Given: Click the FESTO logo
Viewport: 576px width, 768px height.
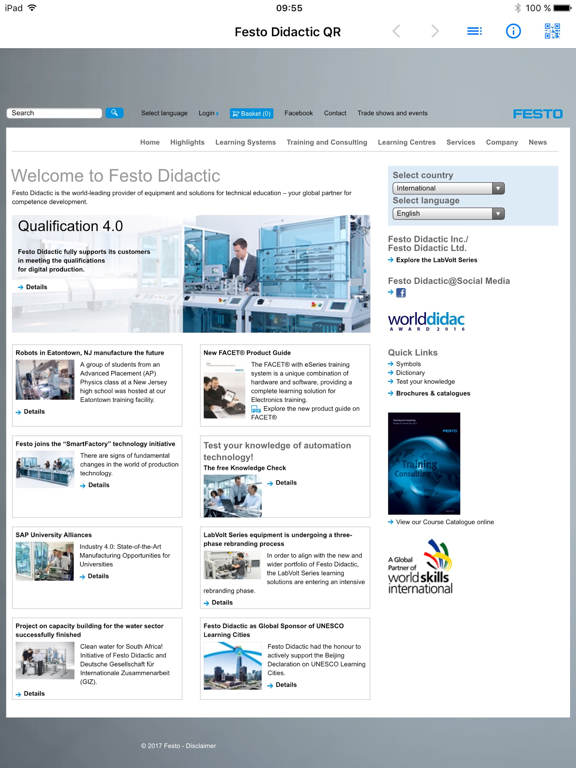Looking at the screenshot, I should [537, 114].
